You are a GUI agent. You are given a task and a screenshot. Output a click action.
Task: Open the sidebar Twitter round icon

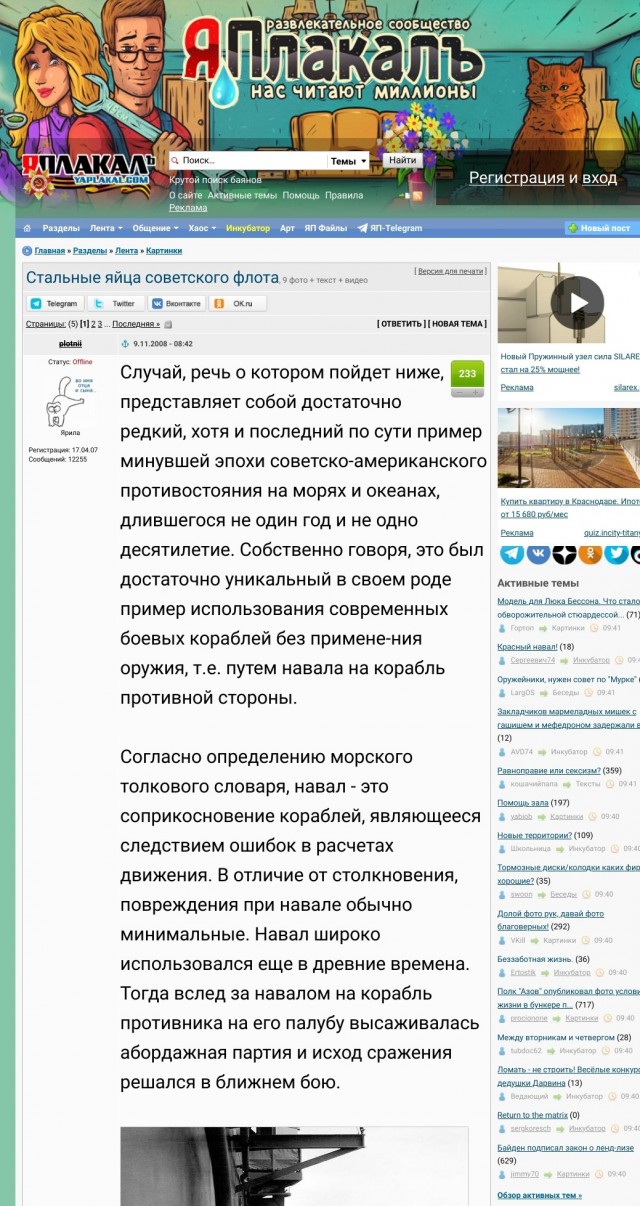coord(616,553)
